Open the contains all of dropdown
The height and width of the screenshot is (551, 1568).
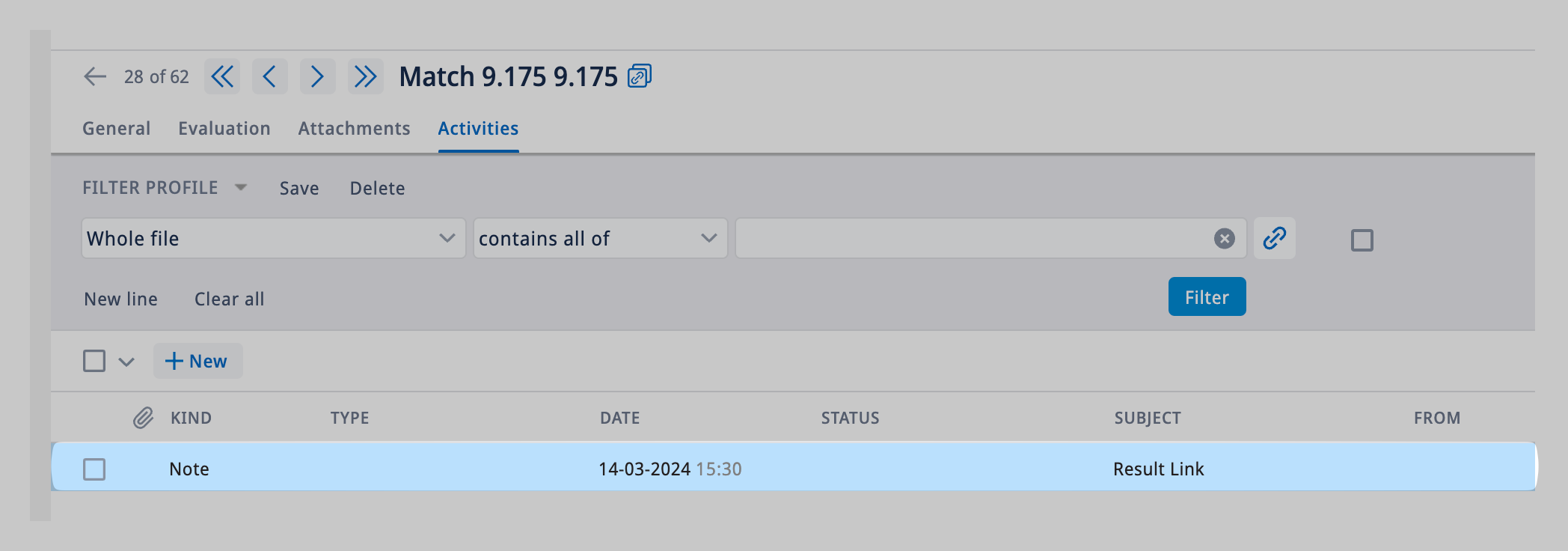(x=600, y=239)
